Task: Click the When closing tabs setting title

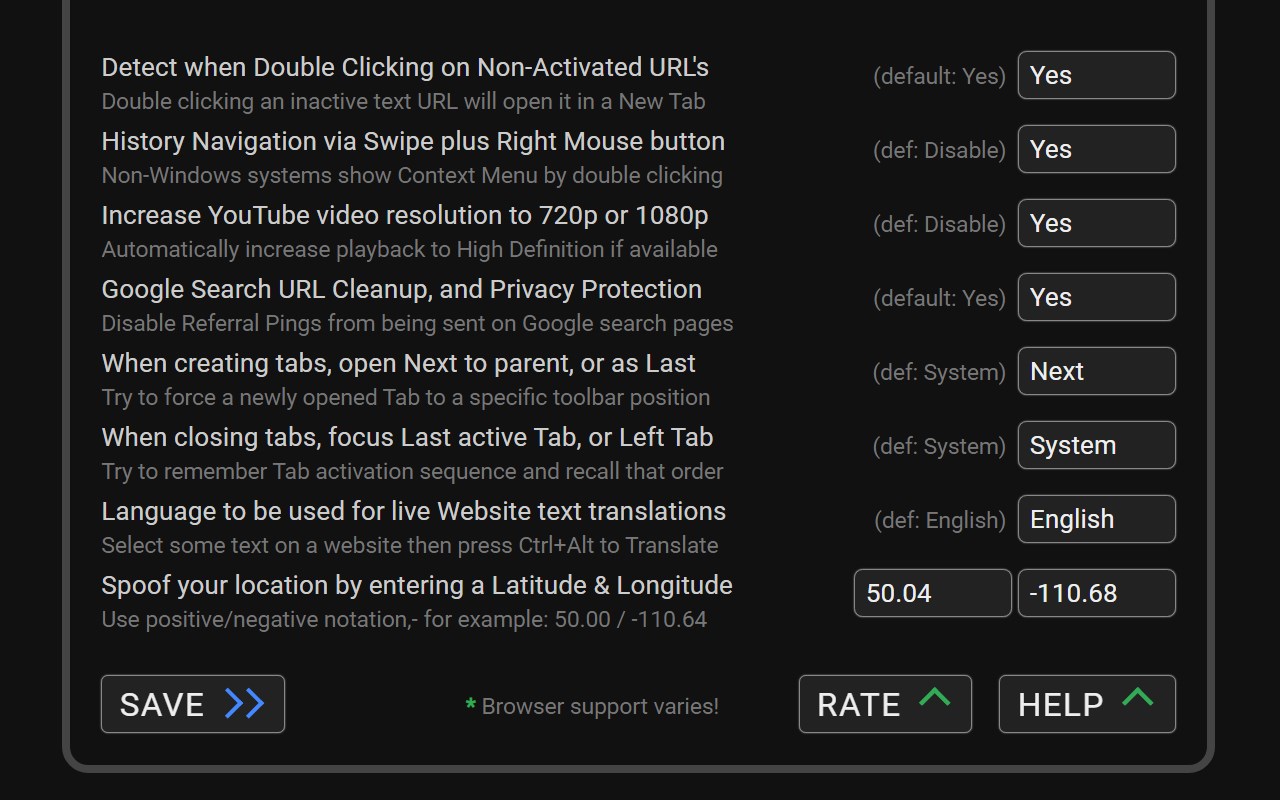Action: click(408, 437)
